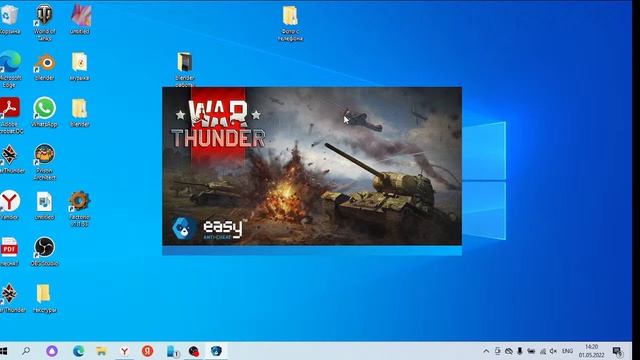
Task: Open the network status tray icon
Action: coord(542,351)
